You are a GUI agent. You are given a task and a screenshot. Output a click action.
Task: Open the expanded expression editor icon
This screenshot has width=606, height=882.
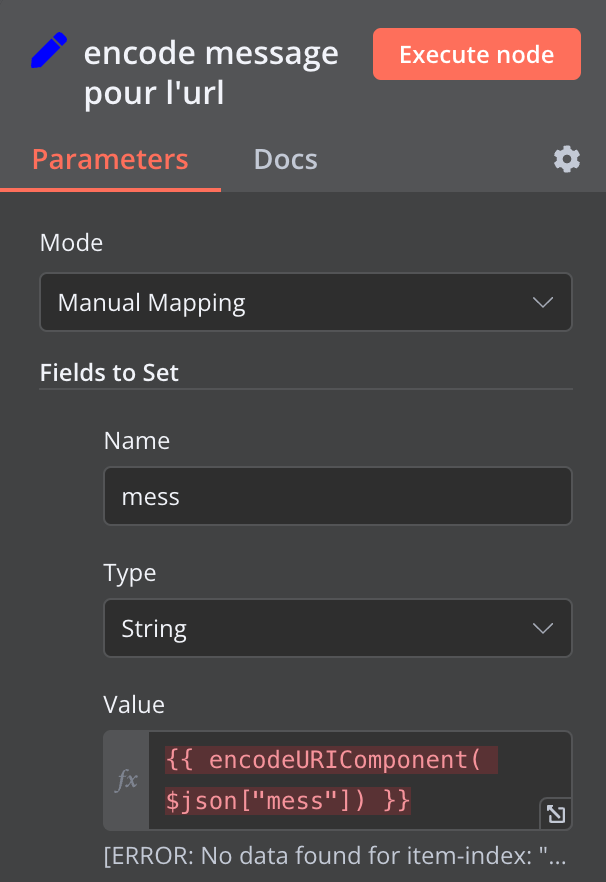point(554,814)
